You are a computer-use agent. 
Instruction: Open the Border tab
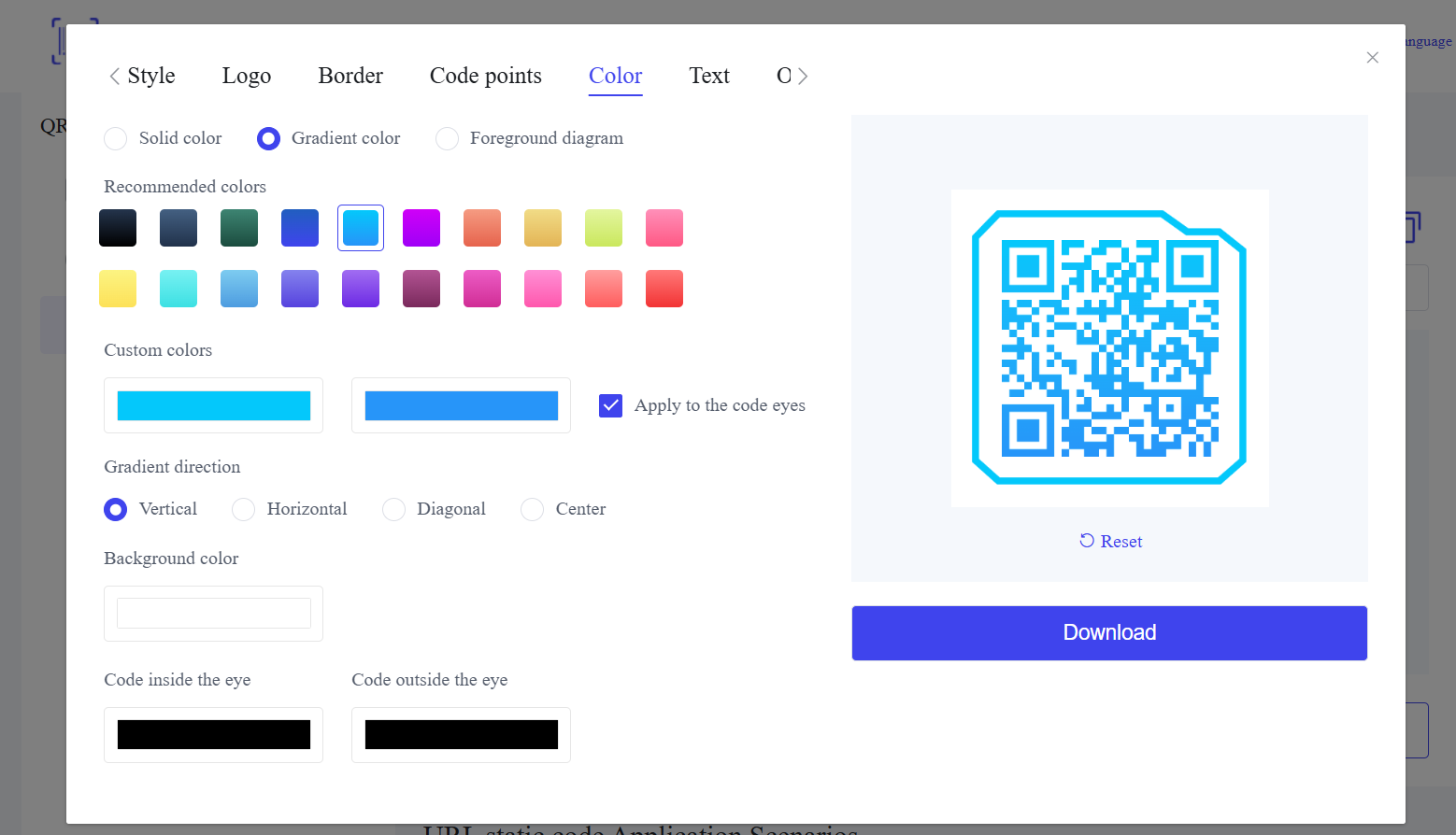pos(350,76)
